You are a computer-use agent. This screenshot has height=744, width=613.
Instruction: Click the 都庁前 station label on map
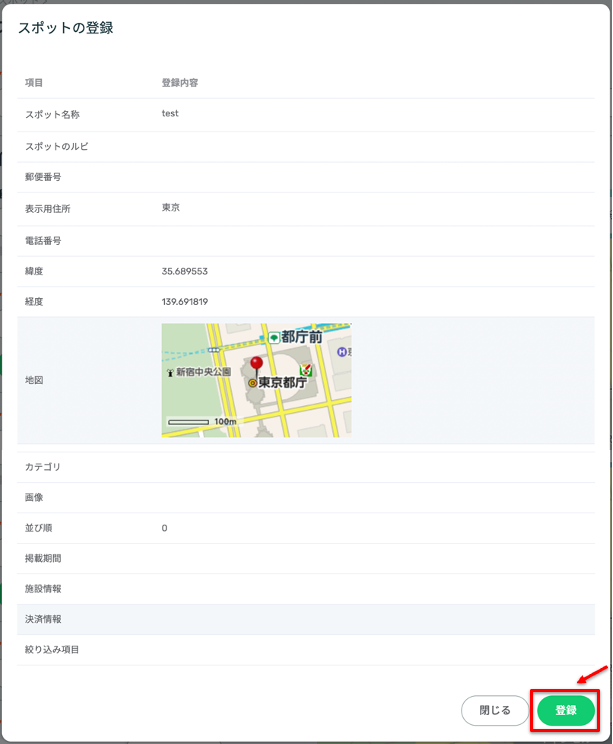[301, 337]
